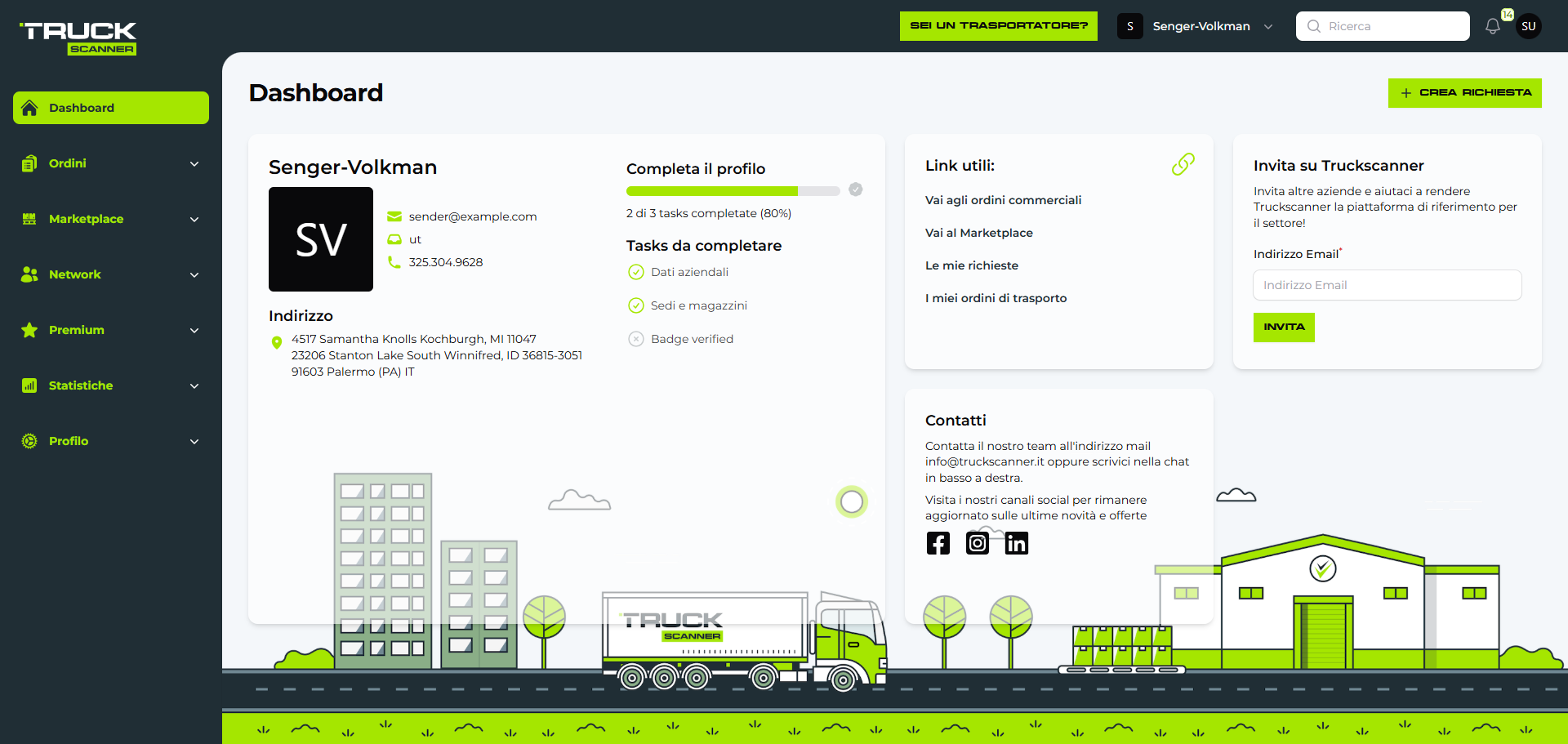Click the round chat bubble button
The width and height of the screenshot is (1568, 744).
[852, 501]
